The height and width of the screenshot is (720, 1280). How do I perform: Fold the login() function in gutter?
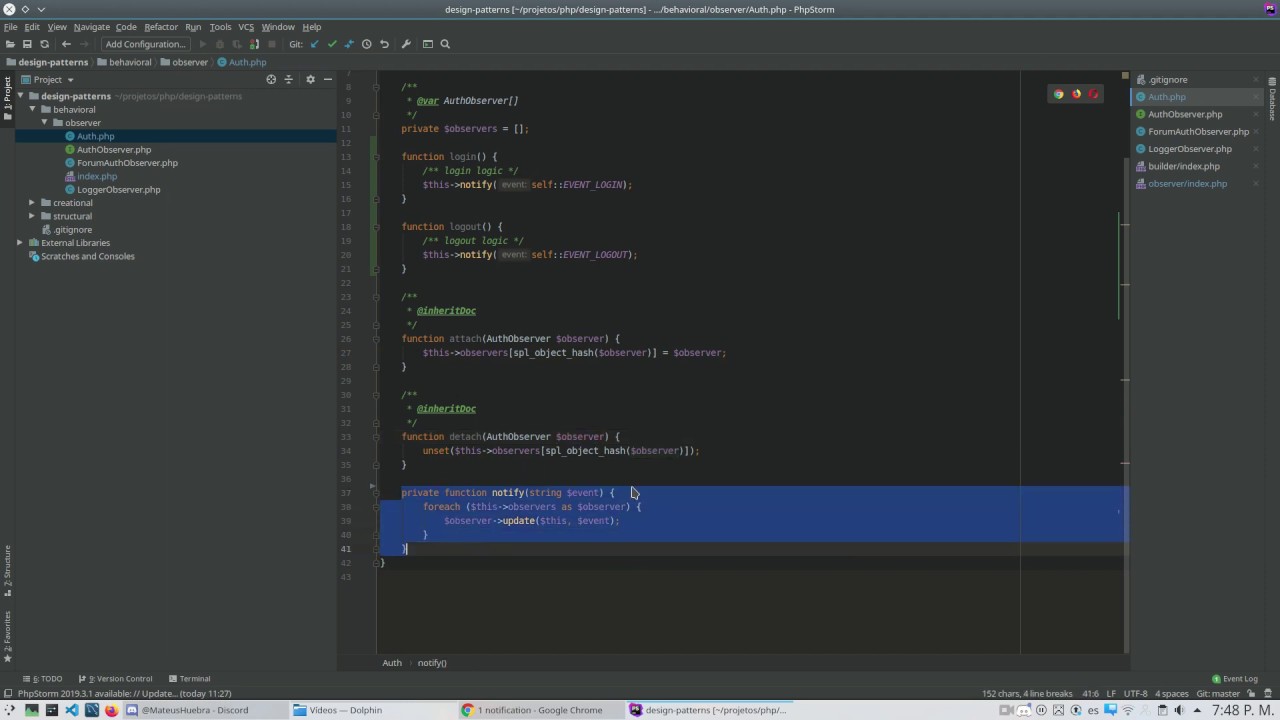coord(377,157)
